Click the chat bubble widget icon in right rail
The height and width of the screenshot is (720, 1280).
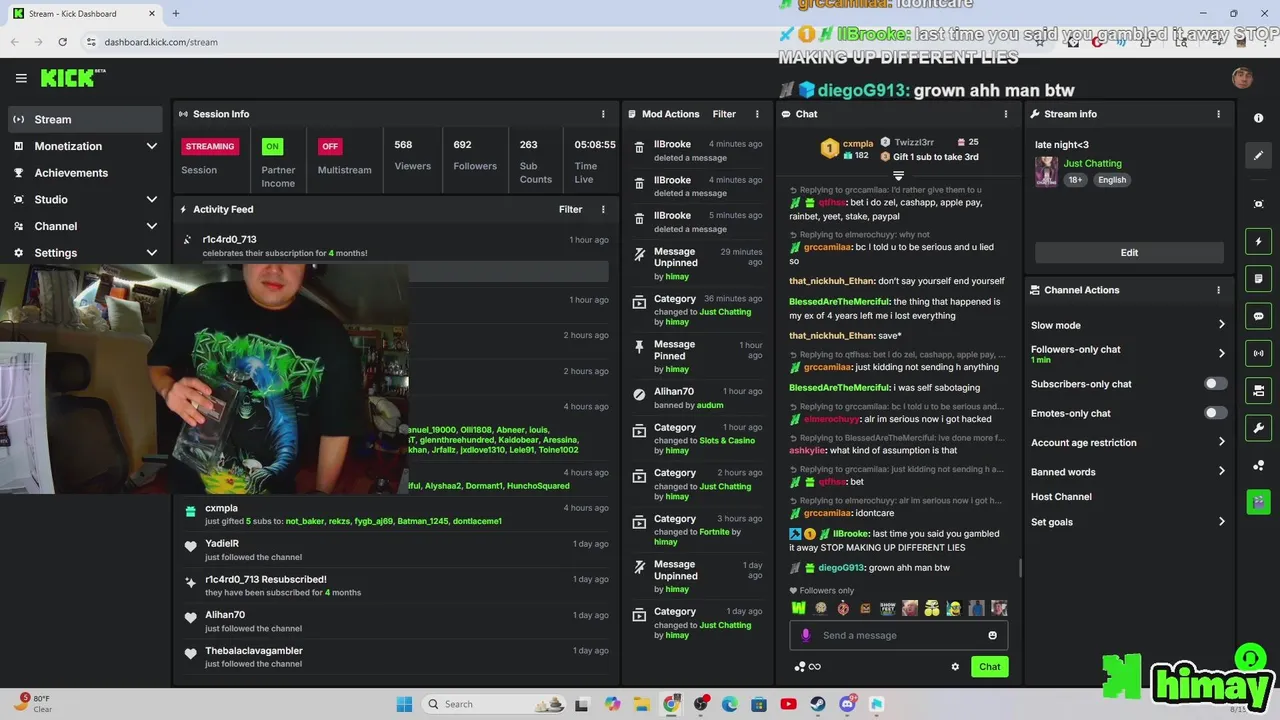click(x=1258, y=316)
